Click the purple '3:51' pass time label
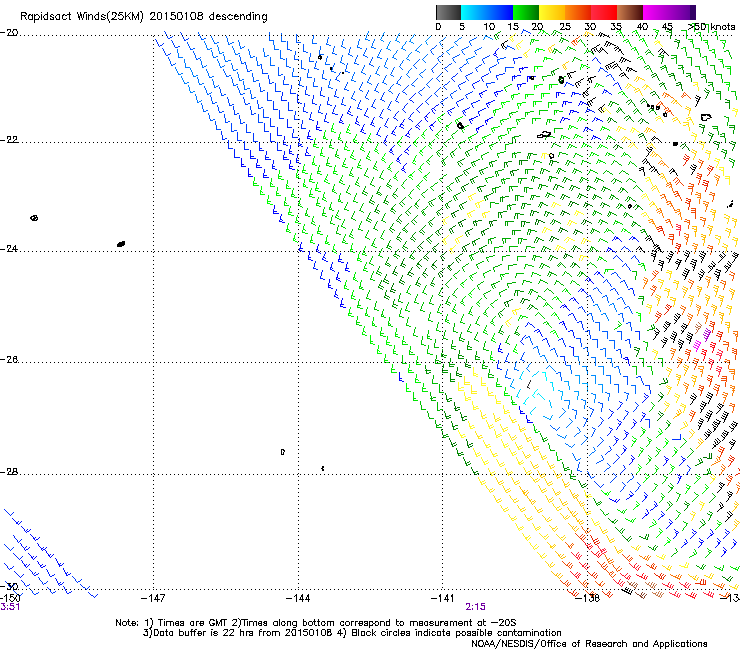The height and width of the screenshot is (650, 740). pyautogui.click(x=10, y=607)
